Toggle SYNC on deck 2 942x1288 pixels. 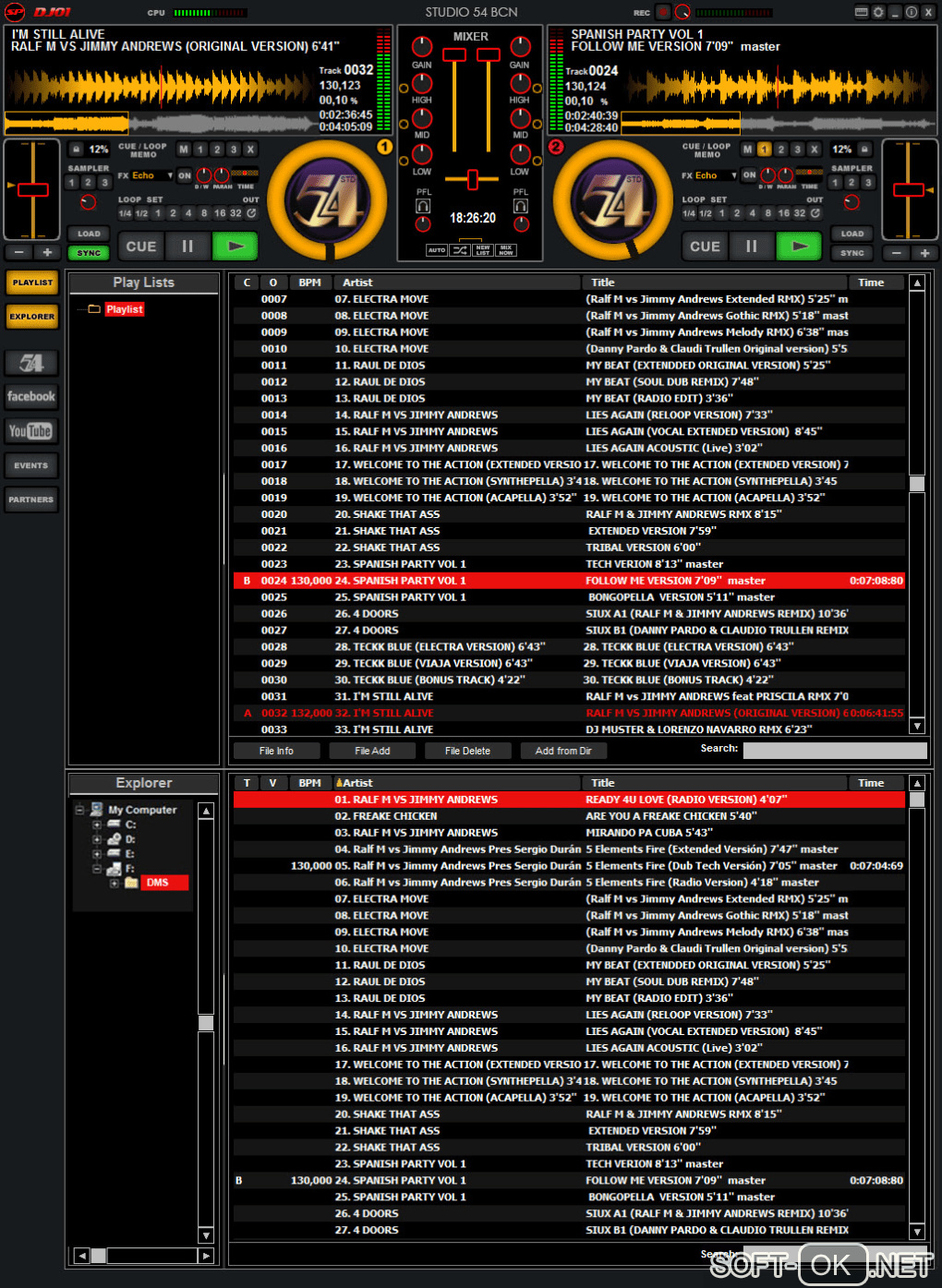click(x=851, y=253)
